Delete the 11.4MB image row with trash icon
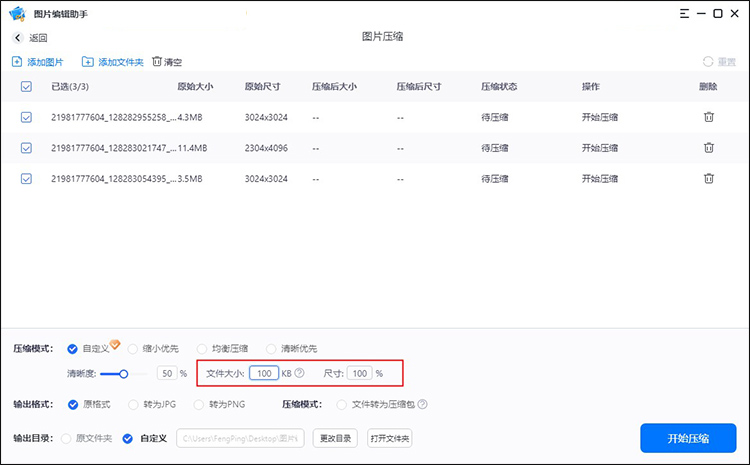The height and width of the screenshot is (465, 750). [709, 148]
